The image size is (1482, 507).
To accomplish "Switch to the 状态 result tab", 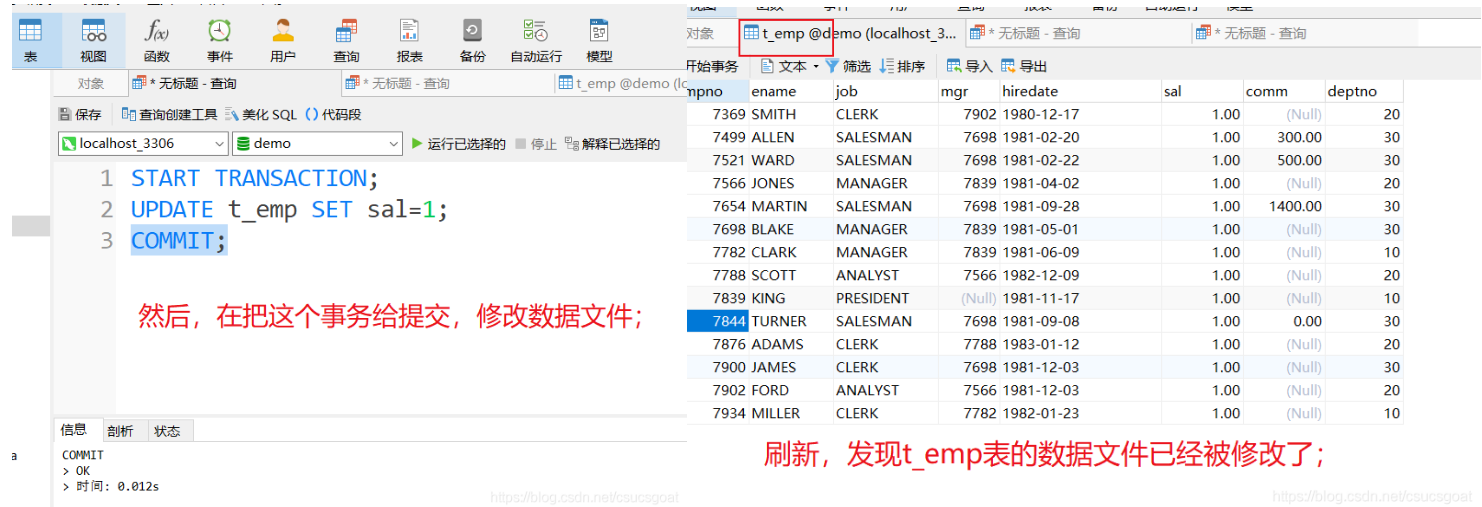I will pyautogui.click(x=167, y=431).
